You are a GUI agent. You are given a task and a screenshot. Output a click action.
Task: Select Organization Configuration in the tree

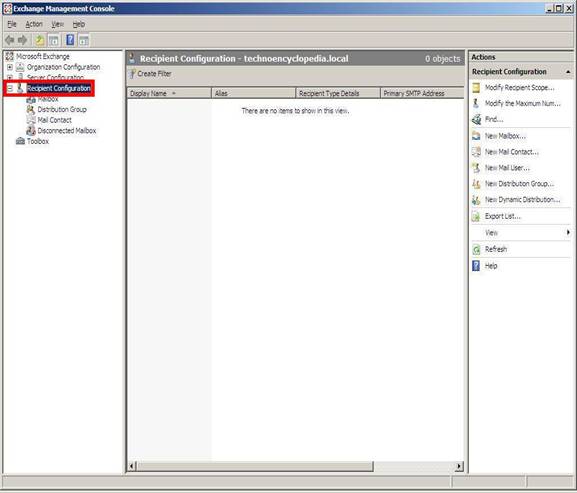click(x=63, y=67)
